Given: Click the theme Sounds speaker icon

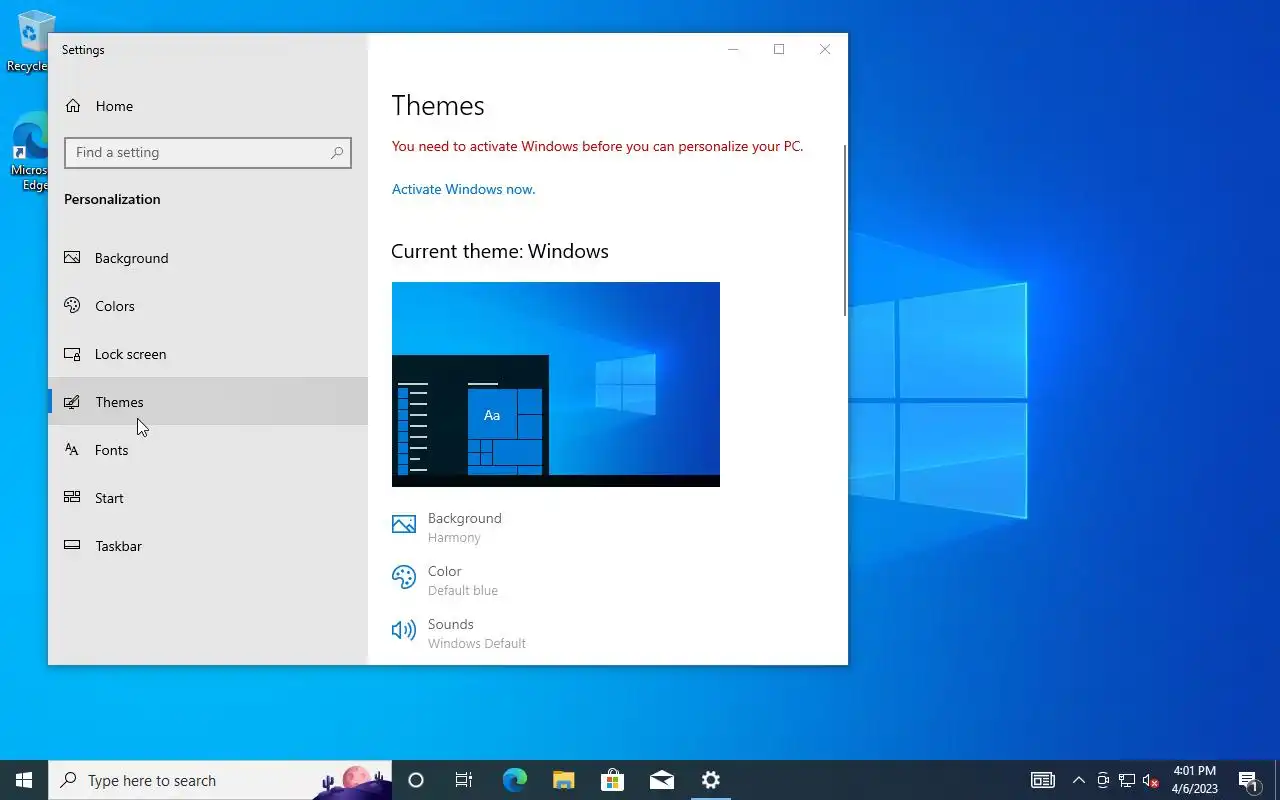Looking at the screenshot, I should click(404, 630).
